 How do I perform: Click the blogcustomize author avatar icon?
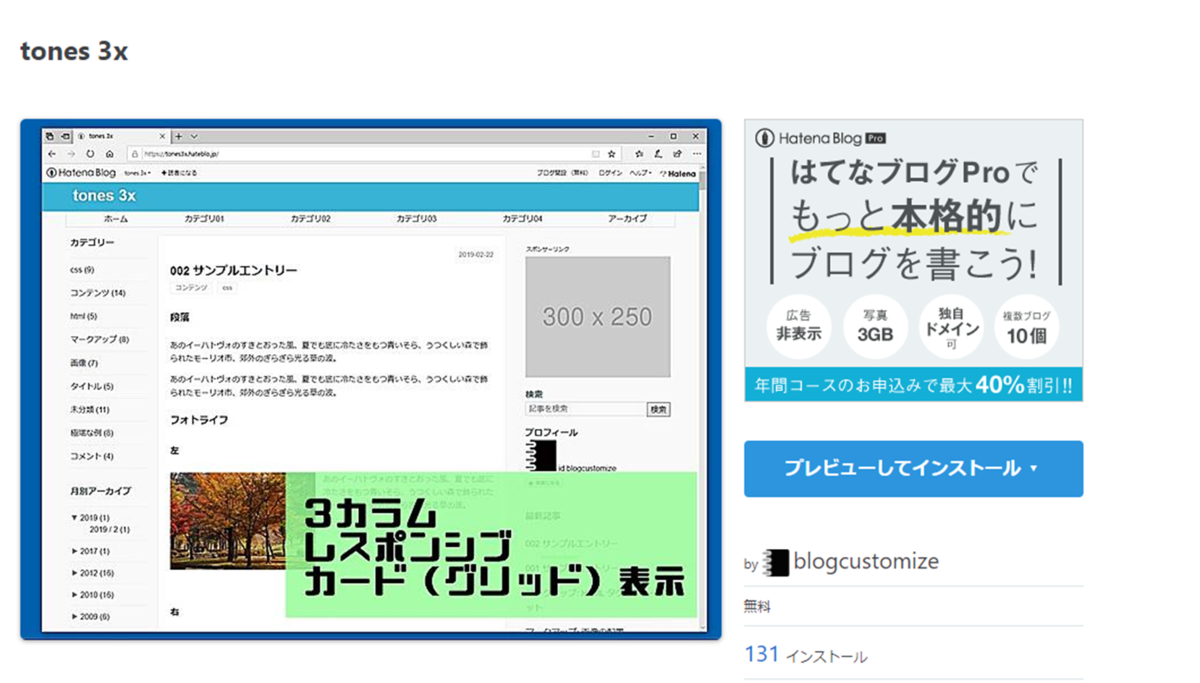[775, 563]
